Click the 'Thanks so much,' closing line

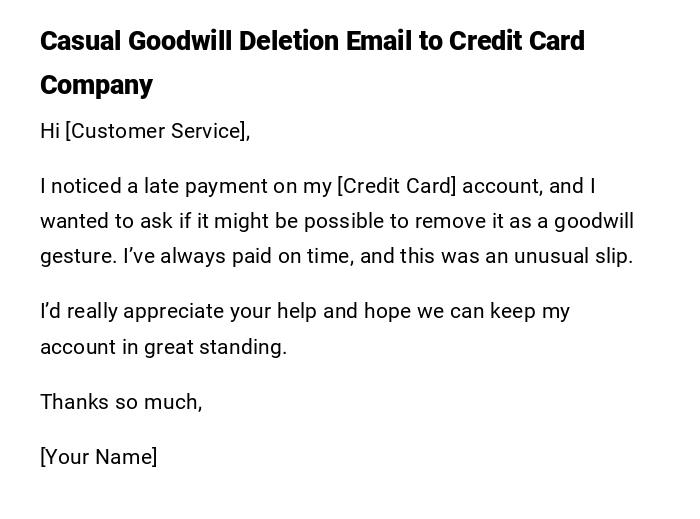coord(121,402)
